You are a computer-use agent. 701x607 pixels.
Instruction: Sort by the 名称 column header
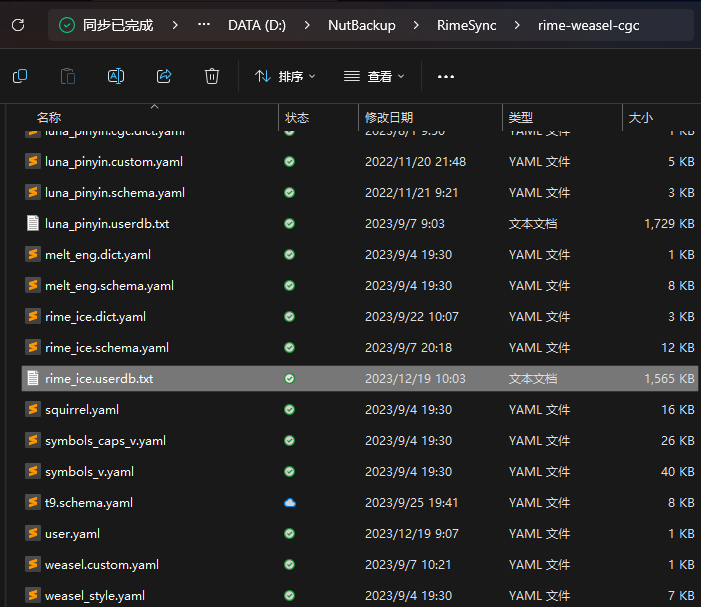pos(49,118)
